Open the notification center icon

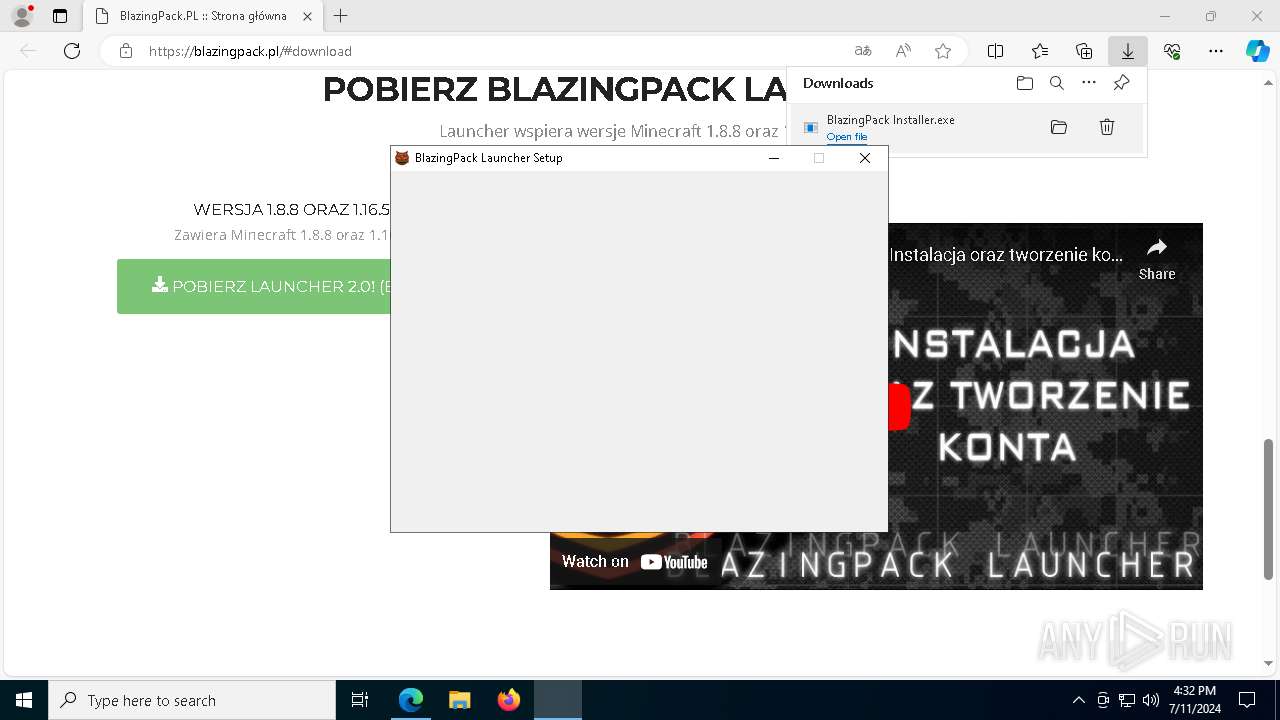(1247, 700)
